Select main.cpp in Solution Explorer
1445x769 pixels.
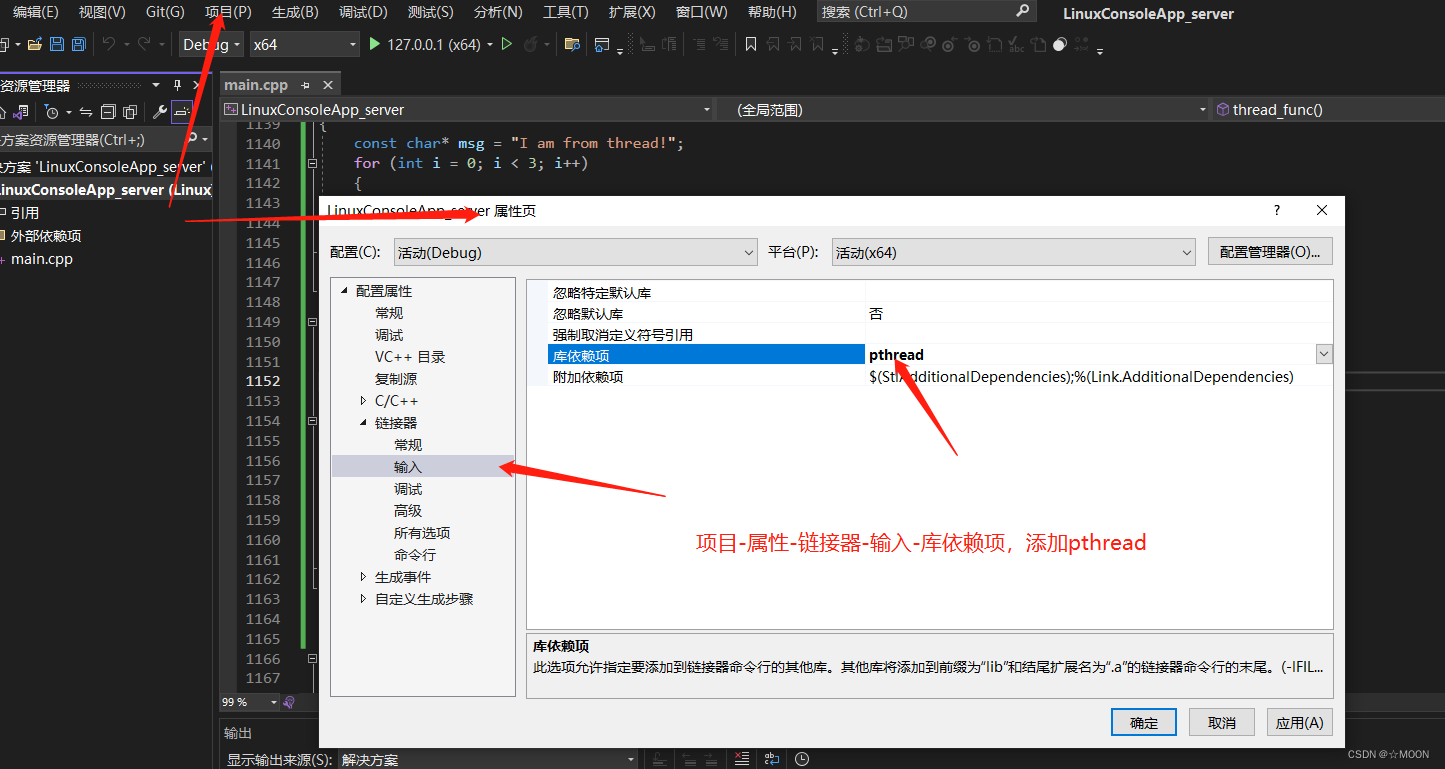click(x=42, y=259)
